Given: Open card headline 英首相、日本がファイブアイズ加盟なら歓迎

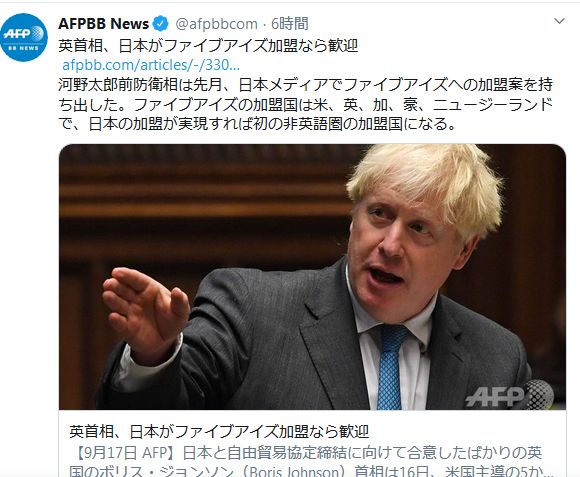Looking at the screenshot, I should (219, 432).
